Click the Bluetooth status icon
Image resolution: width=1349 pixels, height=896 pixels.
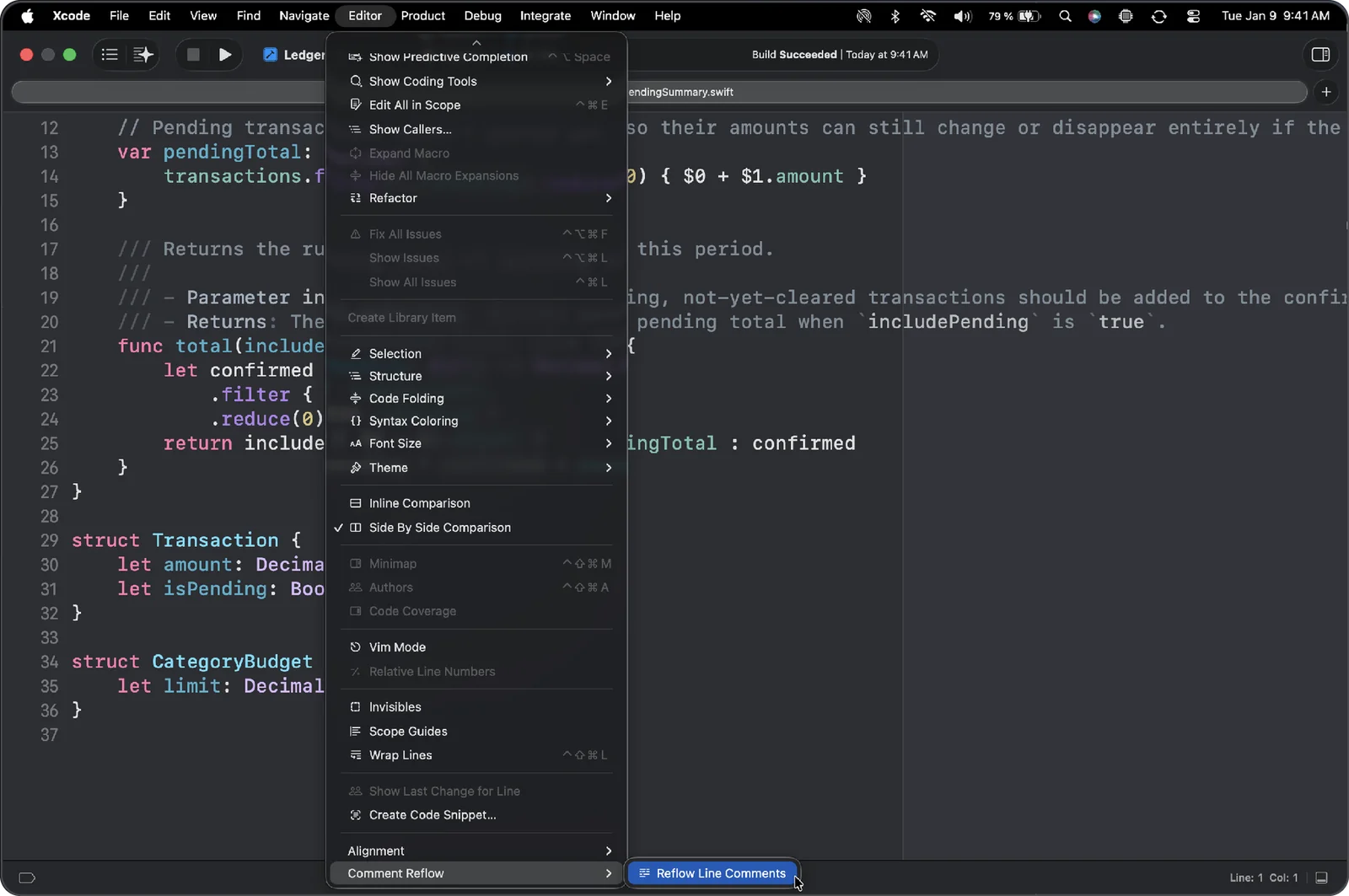tap(895, 15)
